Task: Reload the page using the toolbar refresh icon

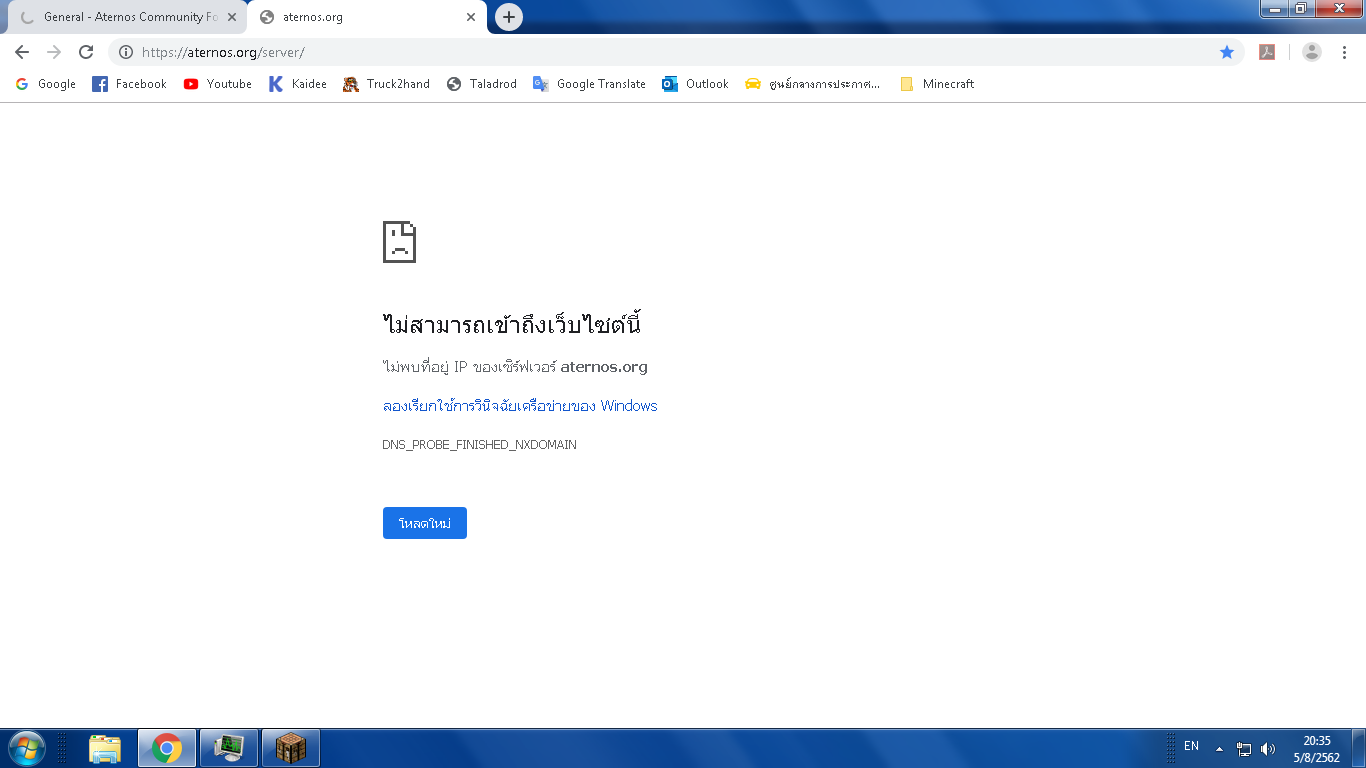Action: click(x=86, y=52)
